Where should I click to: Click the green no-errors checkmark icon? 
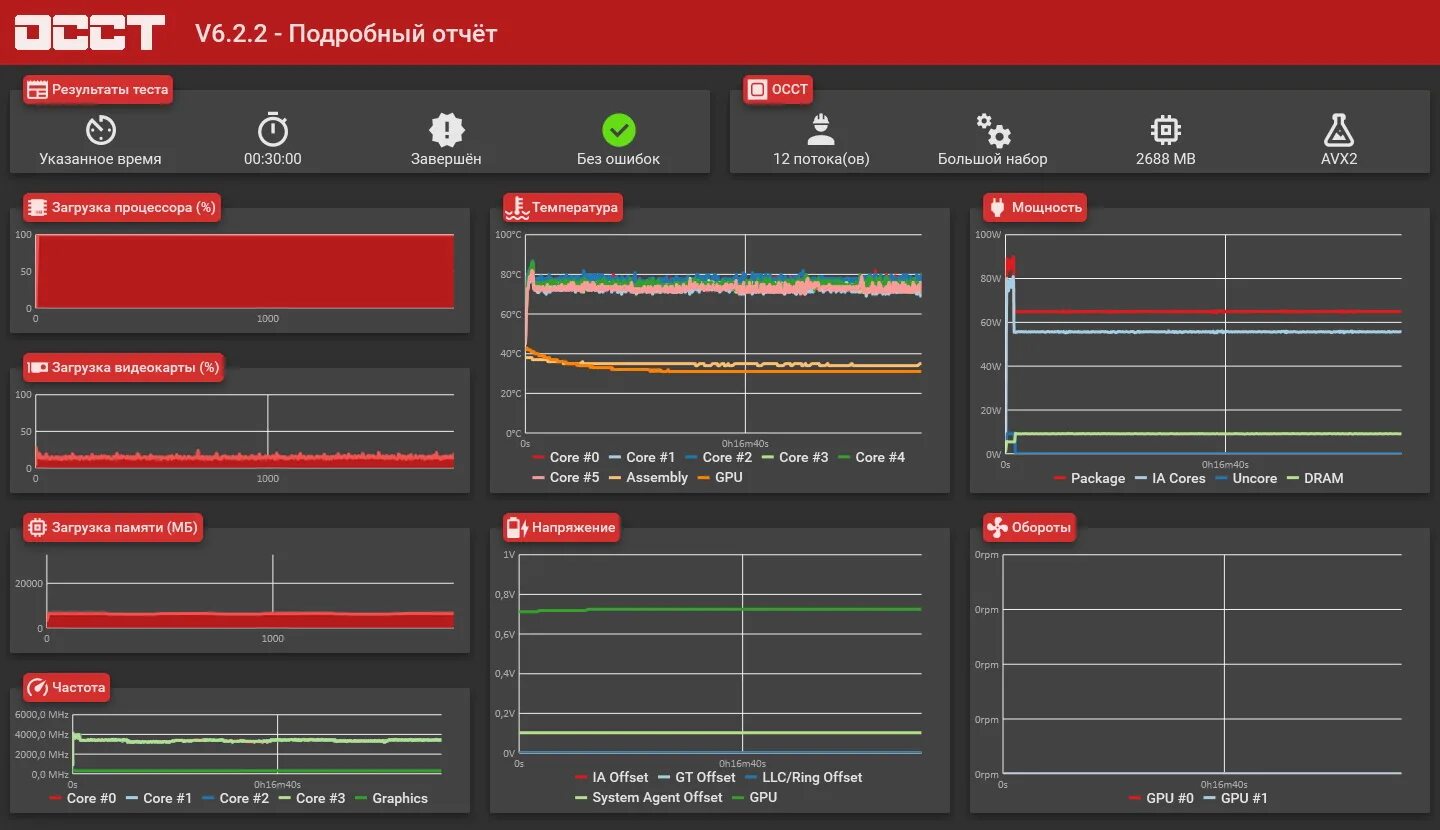[x=619, y=130]
